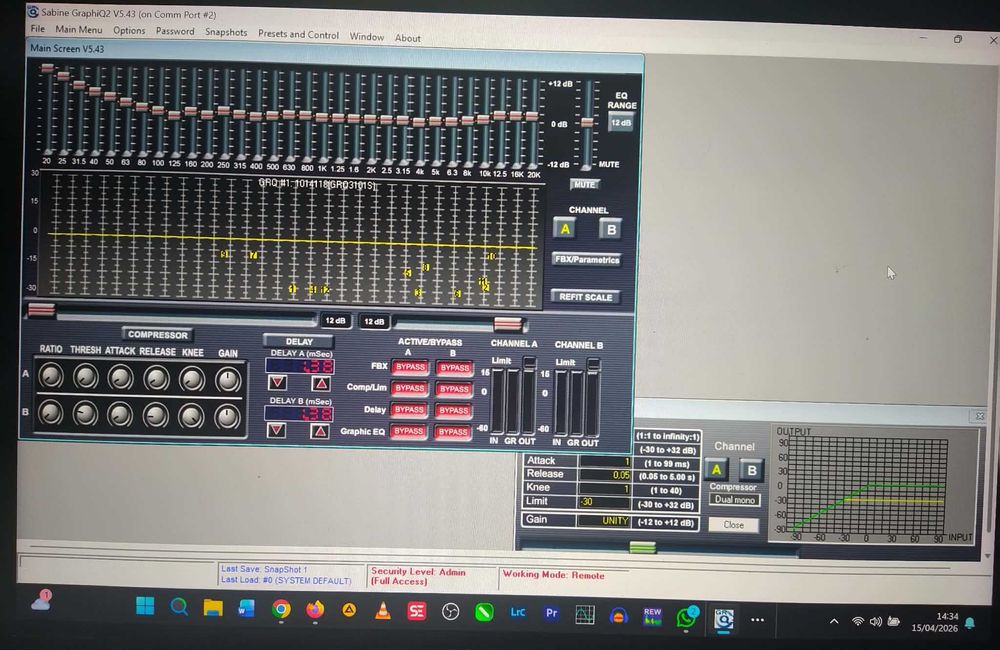This screenshot has width=1000, height=650.
Task: Toggle FBX bypass for channel B
Action: (454, 368)
